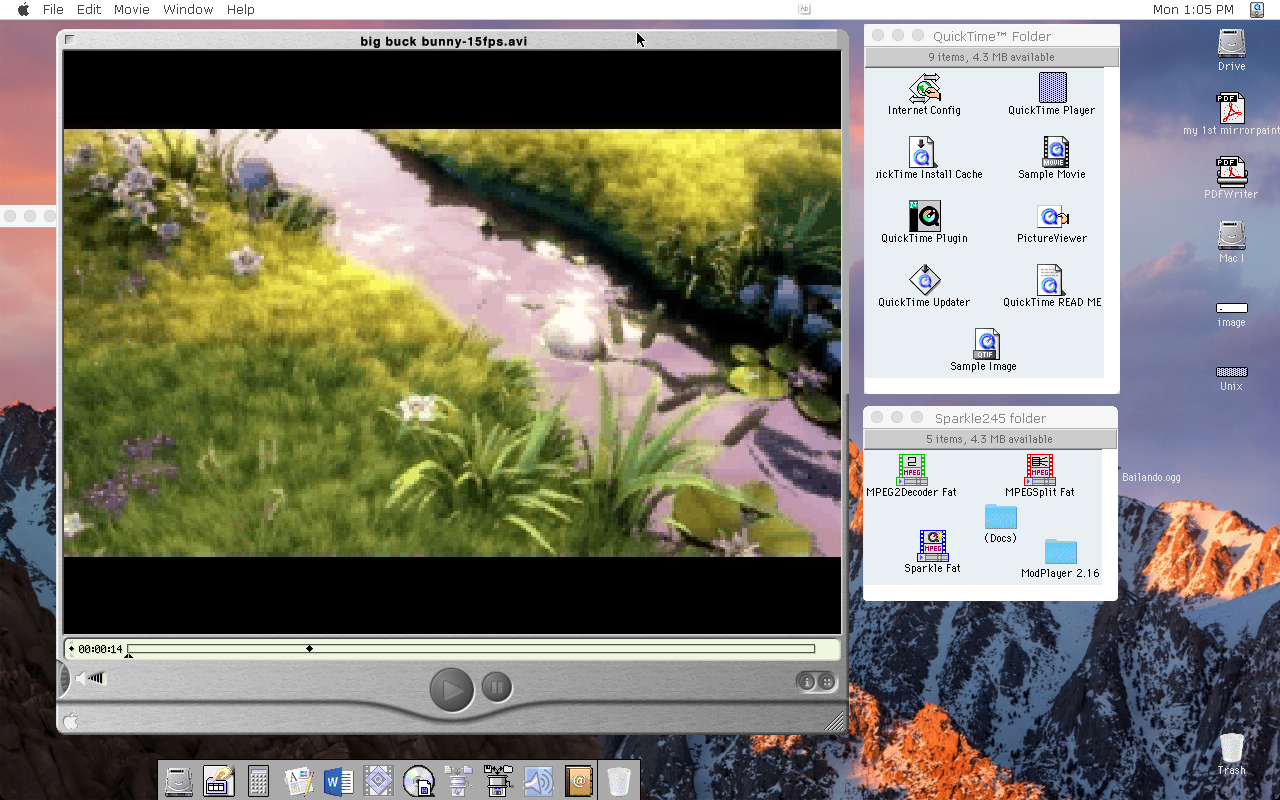The image size is (1280, 800).
Task: Click the playhead diamond on the timeline
Action: [x=309, y=649]
